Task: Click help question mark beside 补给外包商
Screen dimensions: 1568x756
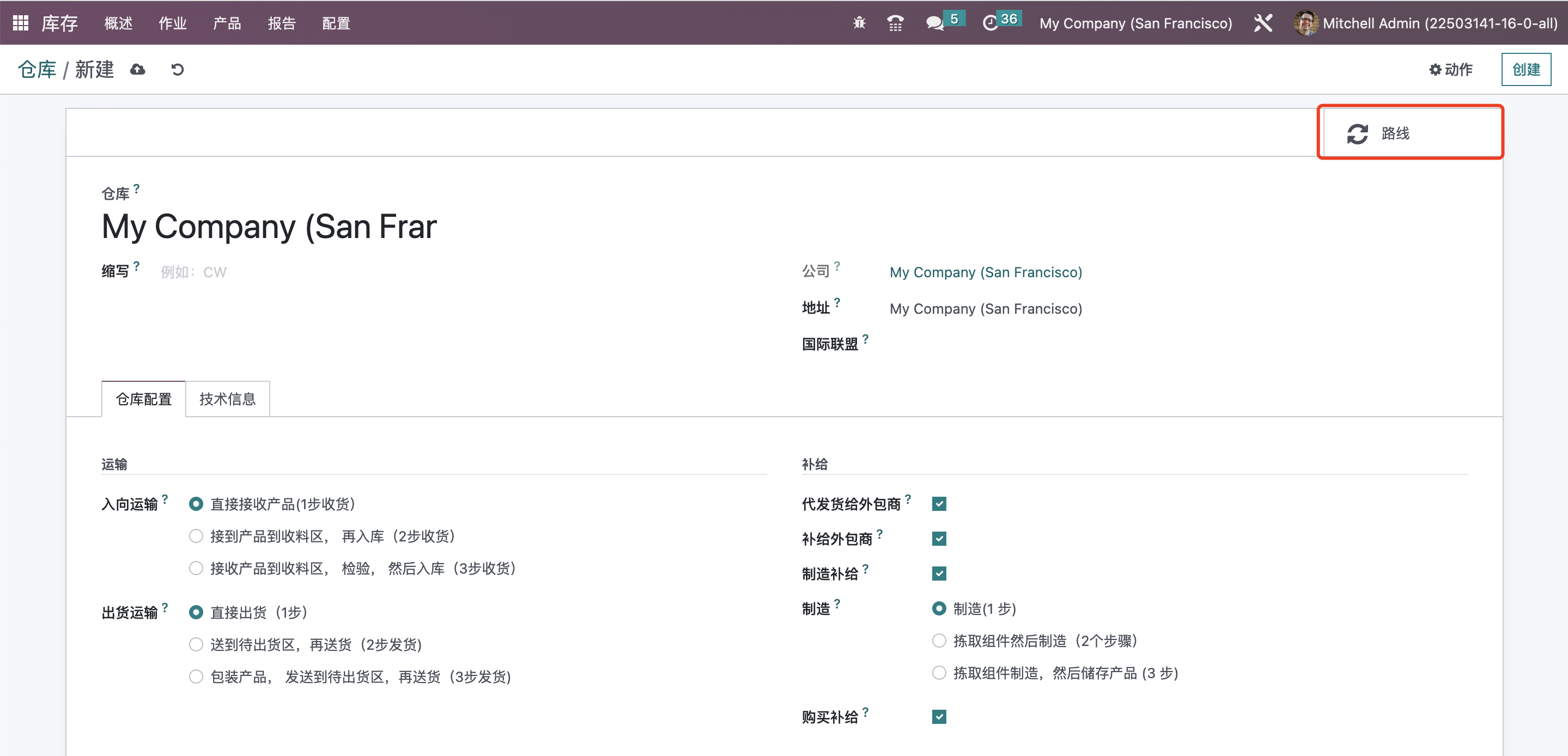Action: coord(879,534)
